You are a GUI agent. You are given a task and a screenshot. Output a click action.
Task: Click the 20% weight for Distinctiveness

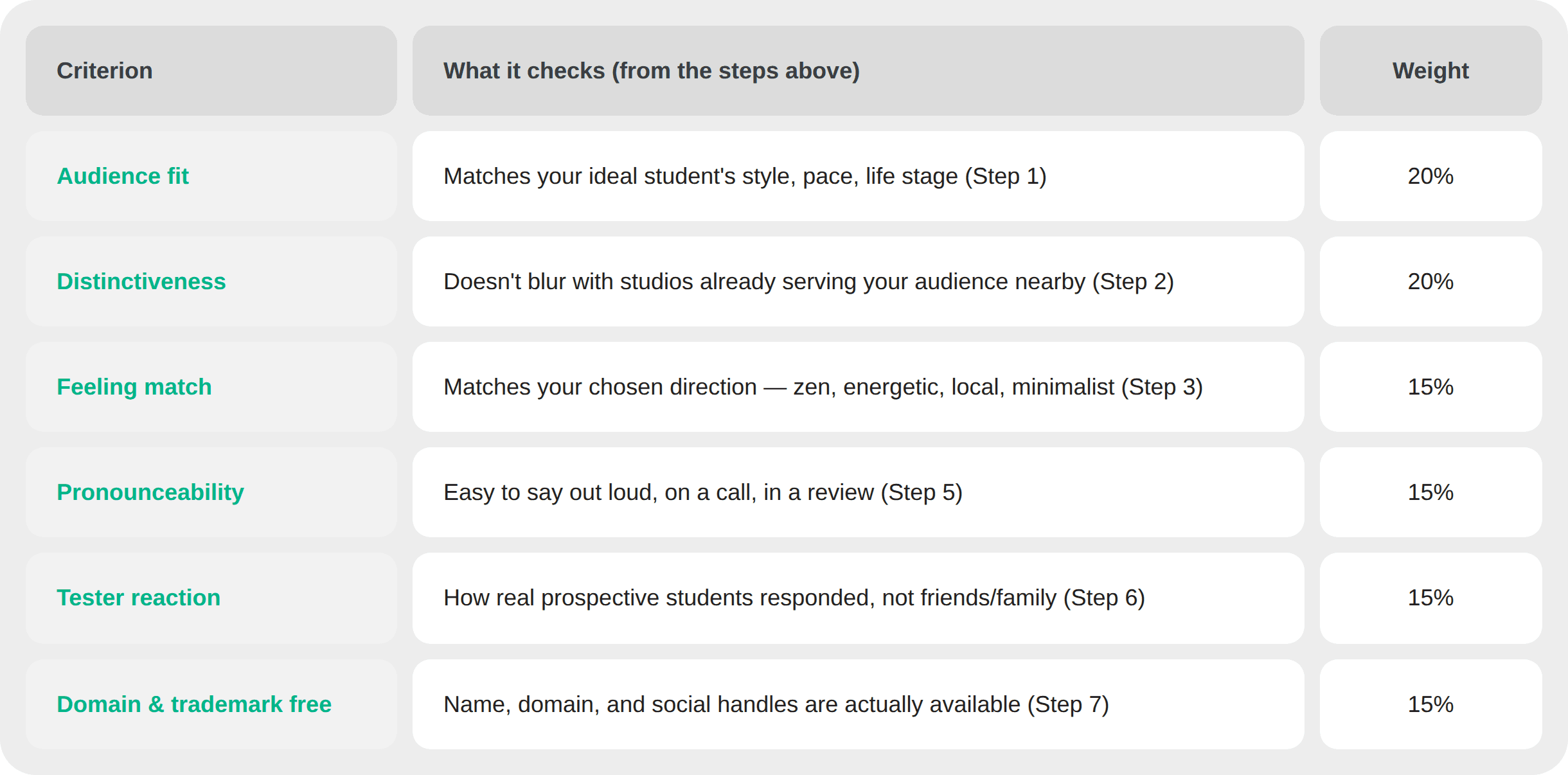tap(1430, 281)
